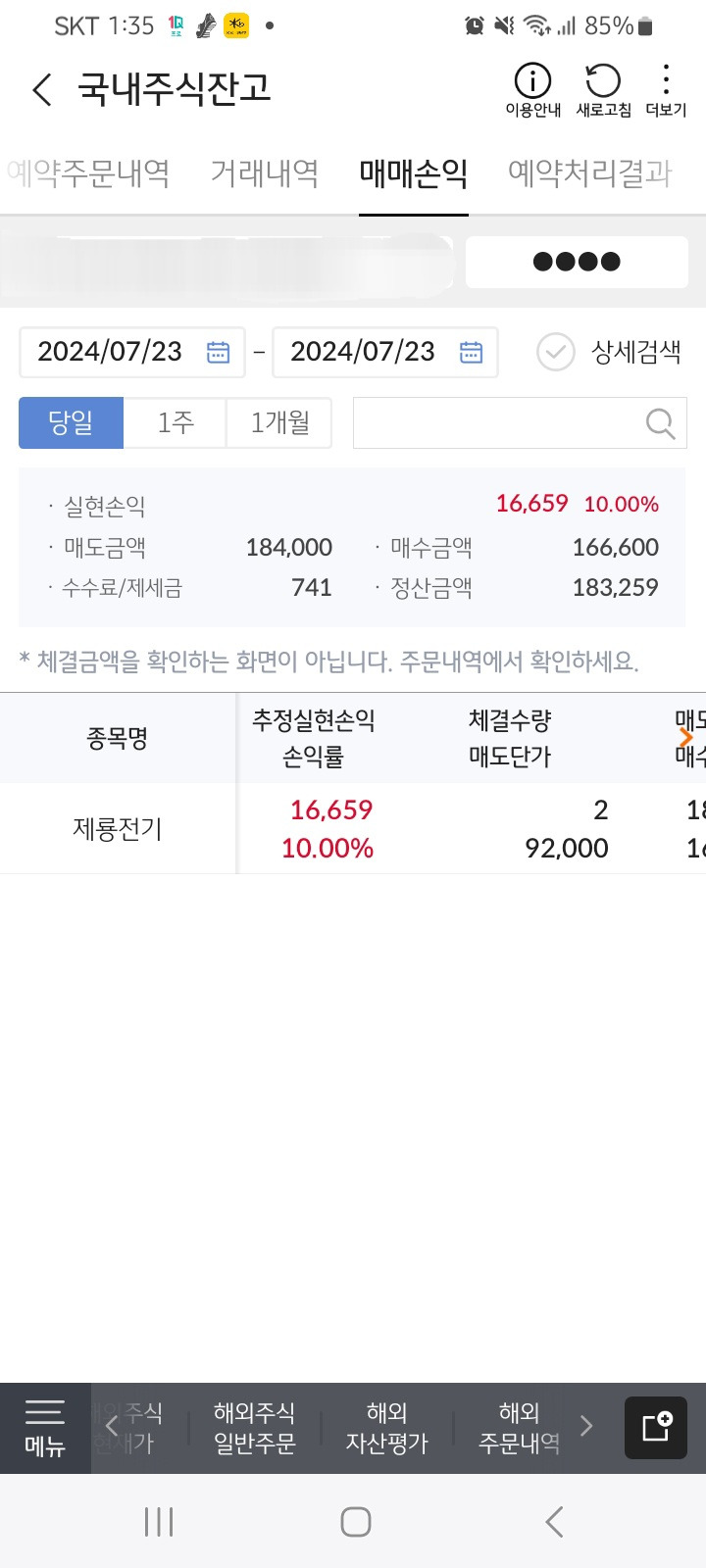The height and width of the screenshot is (1568, 706).
Task: Tap the add-screen icon in bottom bar
Action: (655, 1427)
